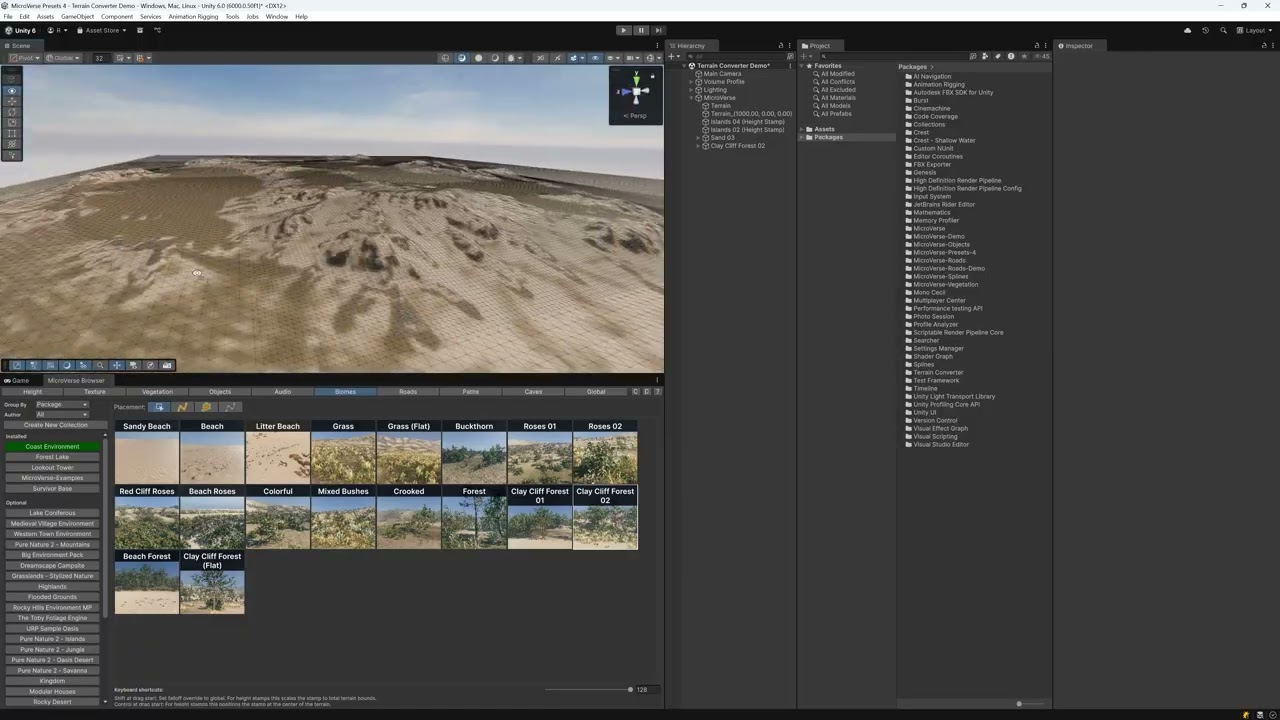Screen dimensions: 1280x720
Task: Choose the yellow area placement mode icon
Action: [206, 407]
